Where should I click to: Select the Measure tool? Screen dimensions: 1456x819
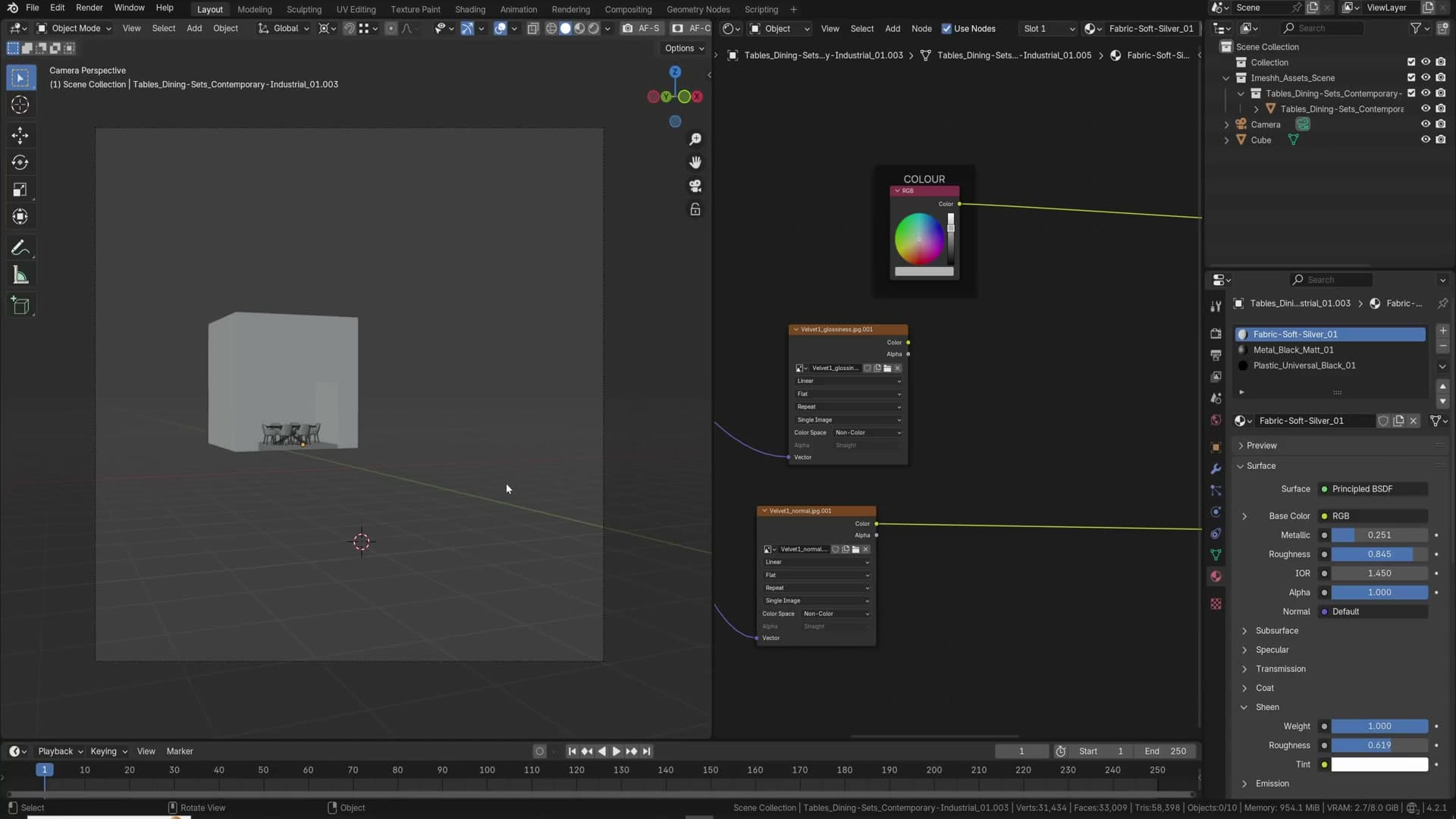click(20, 275)
